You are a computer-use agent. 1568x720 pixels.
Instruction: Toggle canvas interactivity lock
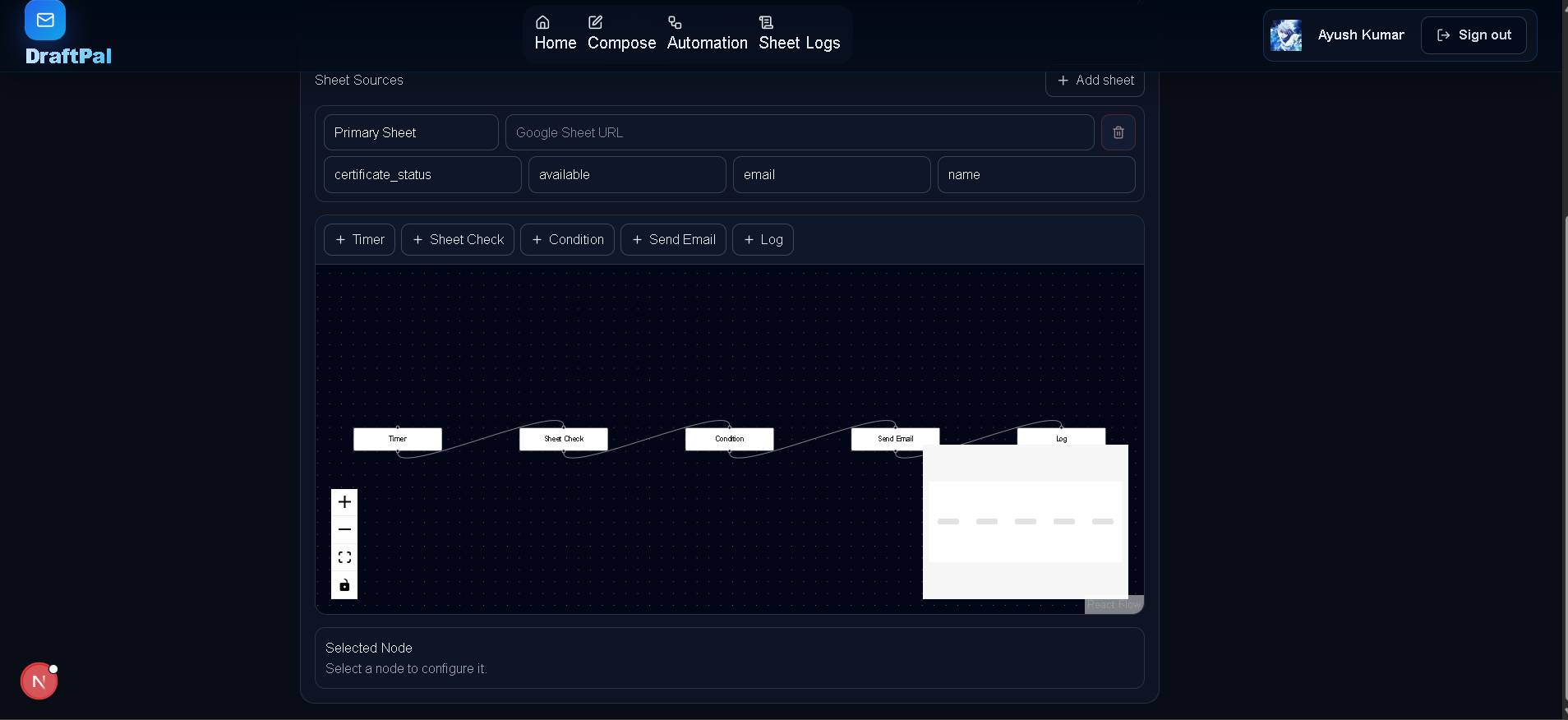coord(344,585)
